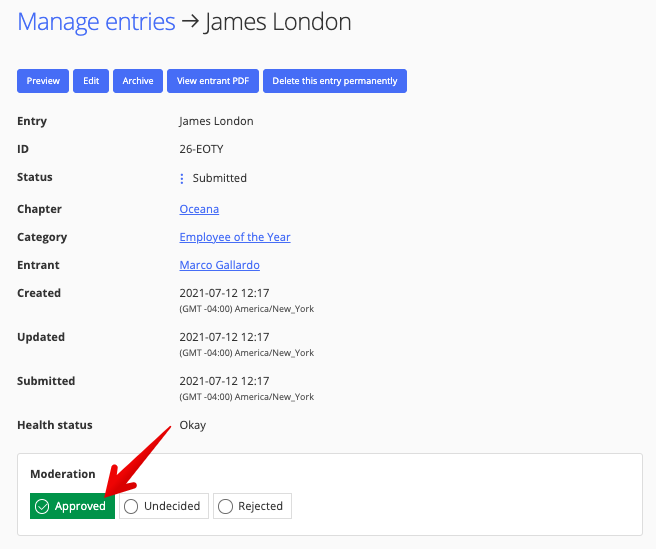Select the Approved moderation option
This screenshot has width=656, height=549.
tap(72, 506)
